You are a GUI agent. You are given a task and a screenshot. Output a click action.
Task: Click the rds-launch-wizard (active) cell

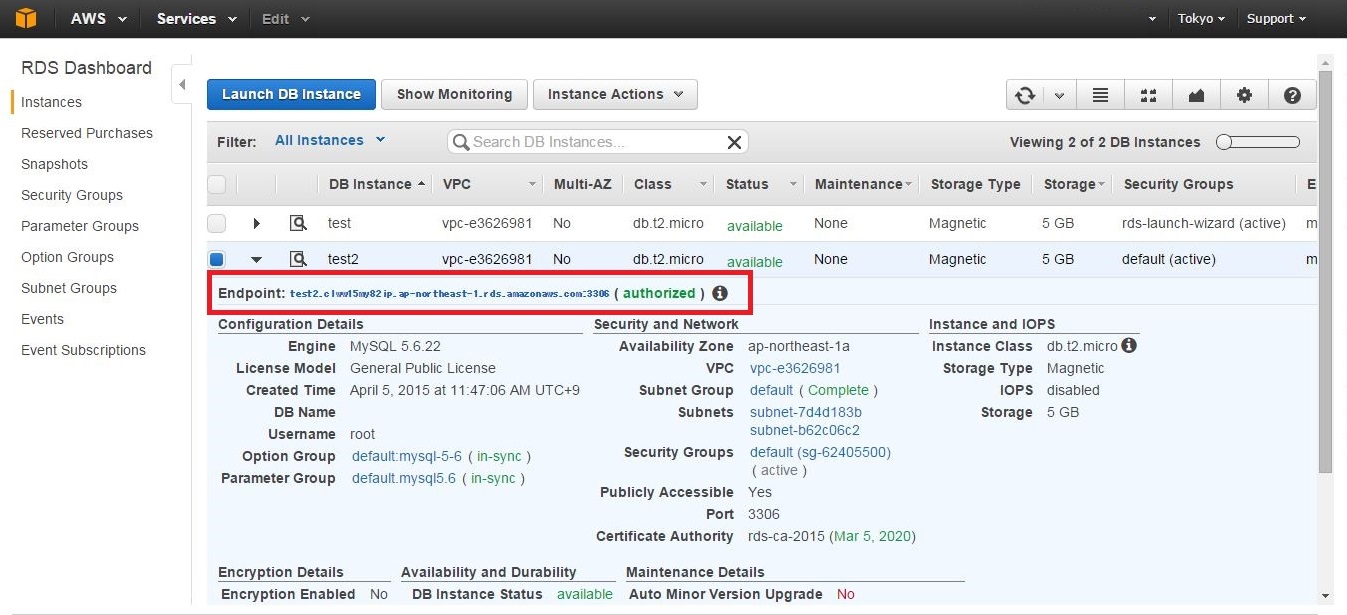[x=1204, y=223]
